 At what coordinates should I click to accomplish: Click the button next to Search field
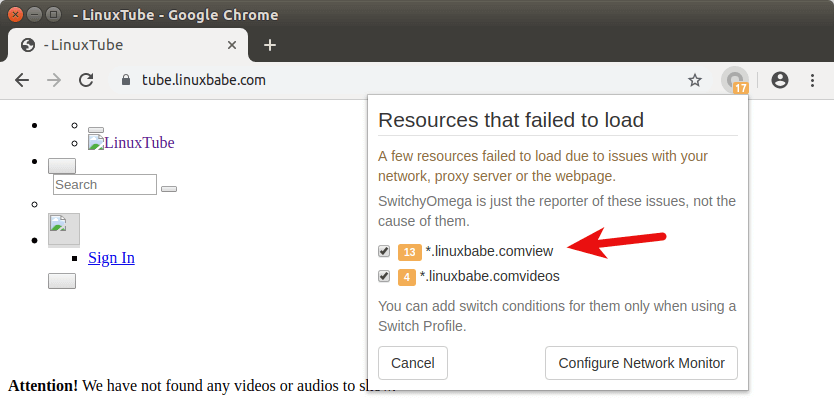click(x=169, y=187)
